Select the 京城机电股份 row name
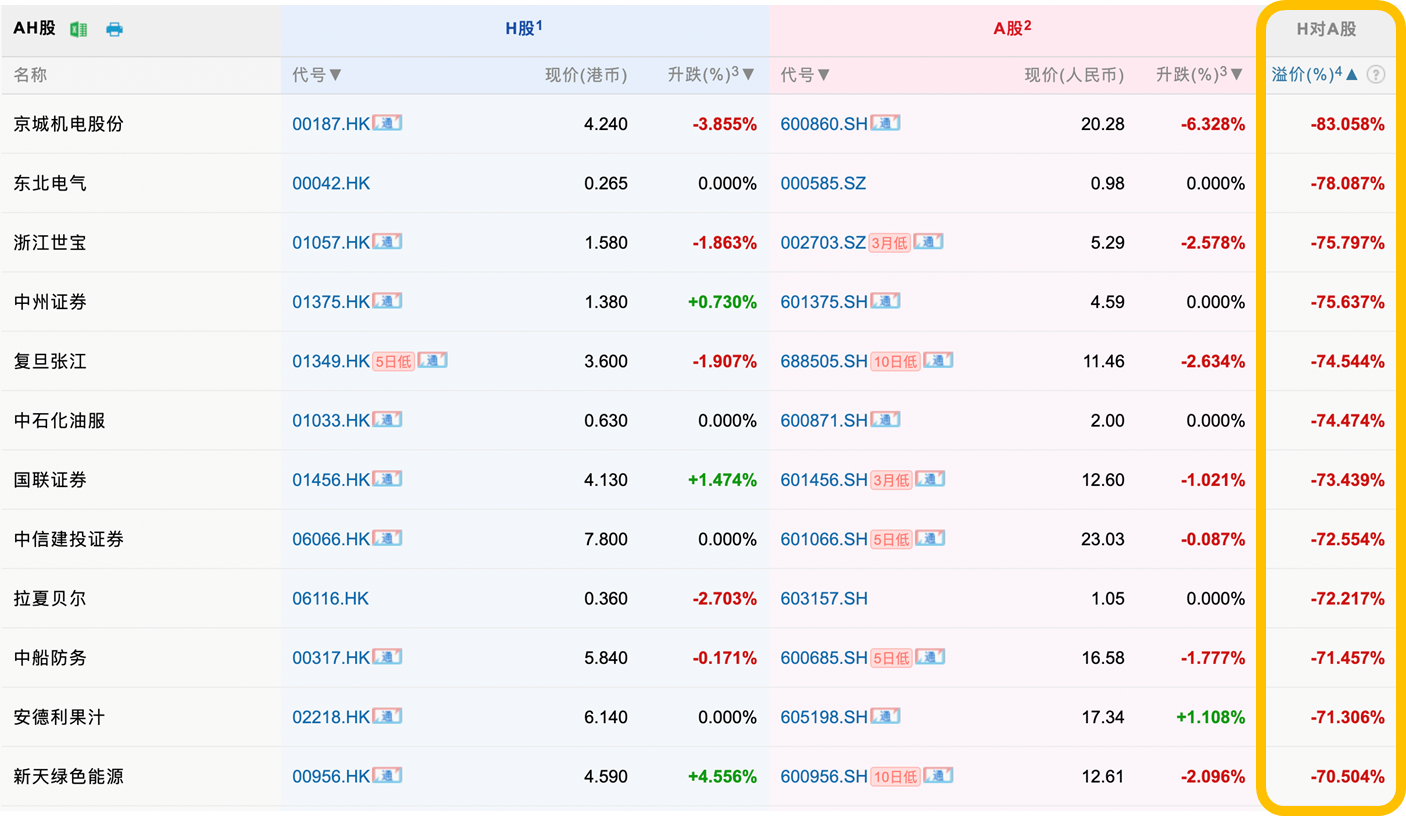Screen dimensions: 1406x816 pos(69,125)
